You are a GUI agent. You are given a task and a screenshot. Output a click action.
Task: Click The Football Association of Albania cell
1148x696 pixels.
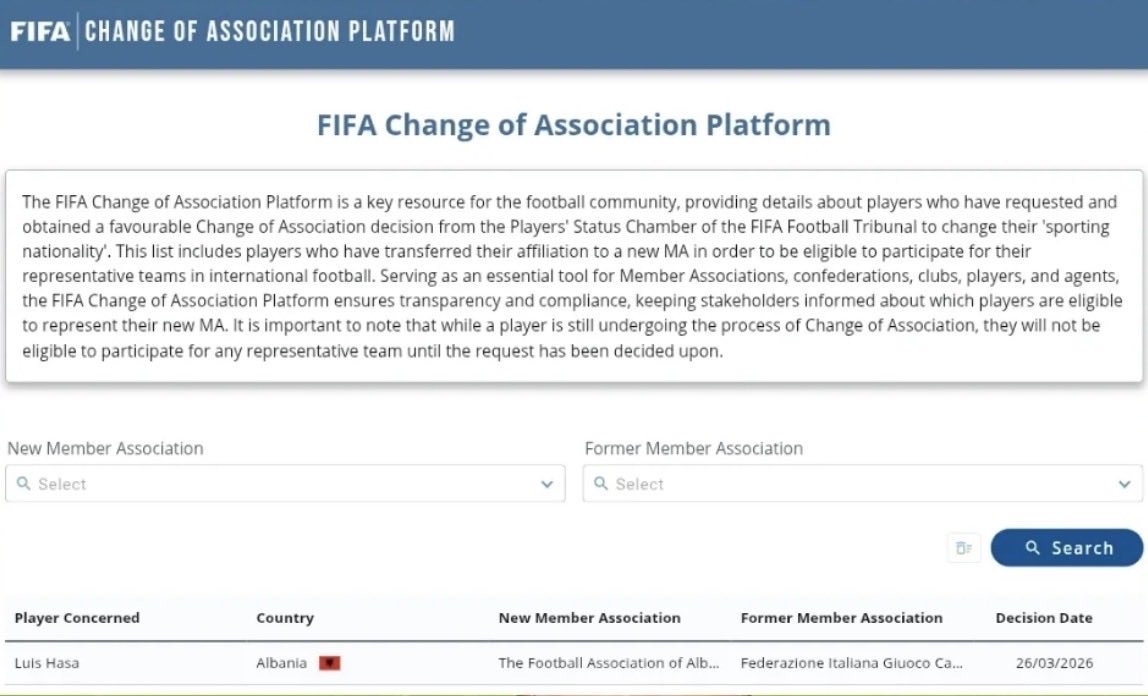[x=608, y=663]
